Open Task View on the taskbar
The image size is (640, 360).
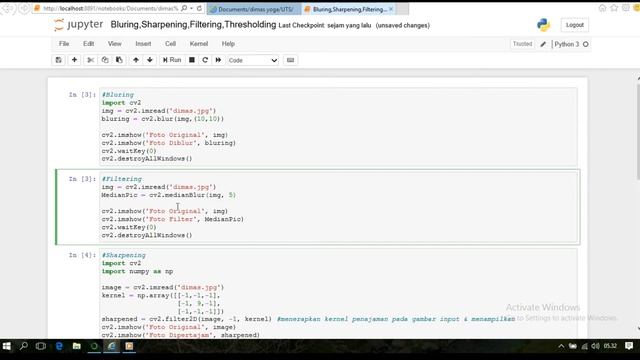point(41,346)
